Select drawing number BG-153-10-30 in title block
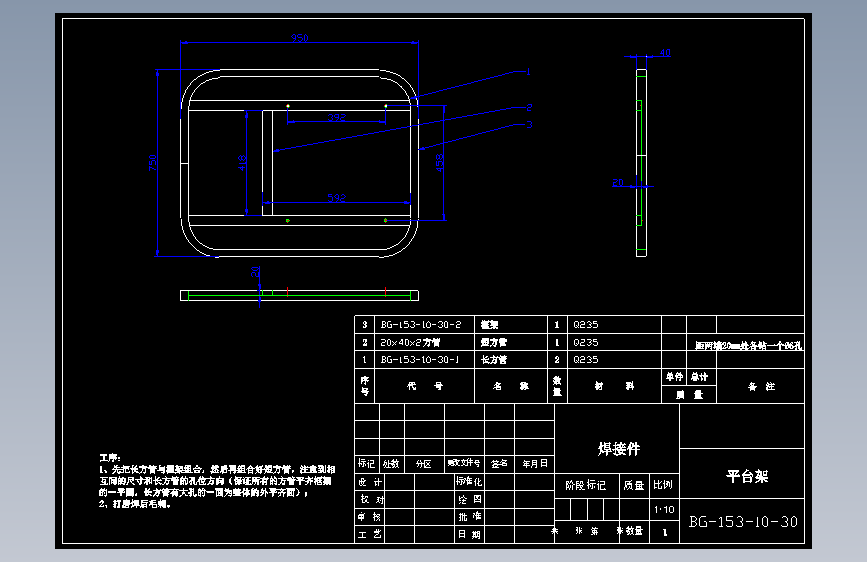Screen dimensions: 867x562 click(x=743, y=522)
